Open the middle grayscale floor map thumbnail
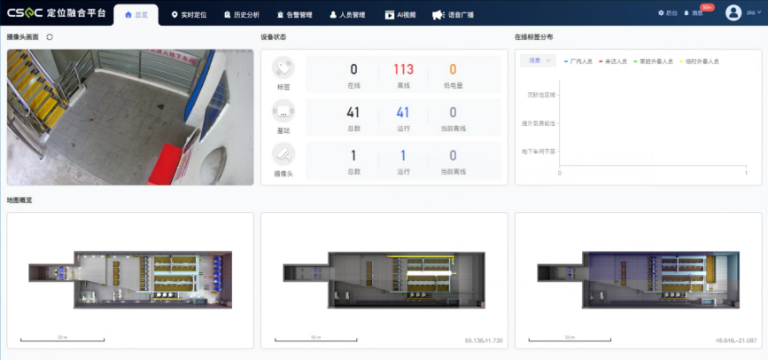Image resolution: width=768 pixels, height=360 pixels. click(384, 280)
